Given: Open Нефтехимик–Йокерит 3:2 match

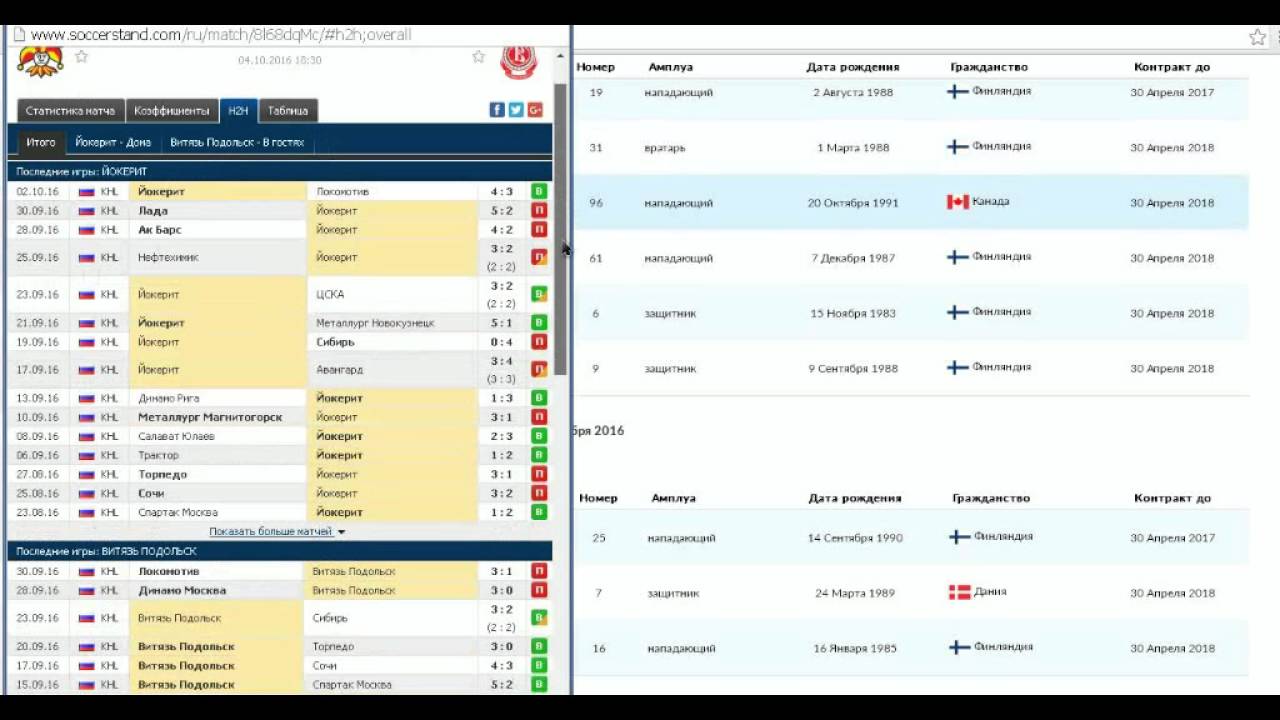Looking at the screenshot, I should tap(280, 257).
